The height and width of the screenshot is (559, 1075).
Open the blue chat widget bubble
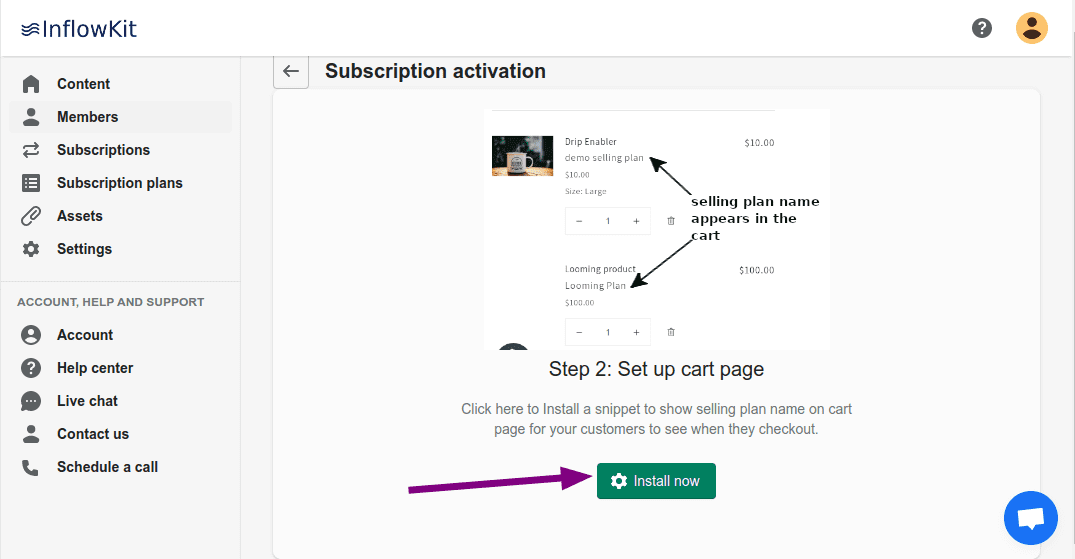click(x=1030, y=518)
